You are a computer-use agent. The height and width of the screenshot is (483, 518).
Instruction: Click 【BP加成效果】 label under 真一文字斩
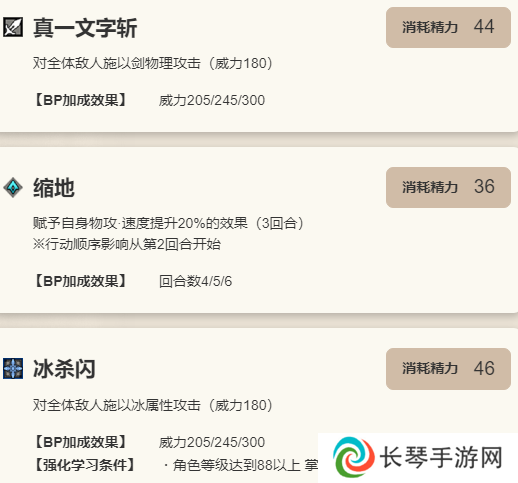tap(80, 100)
